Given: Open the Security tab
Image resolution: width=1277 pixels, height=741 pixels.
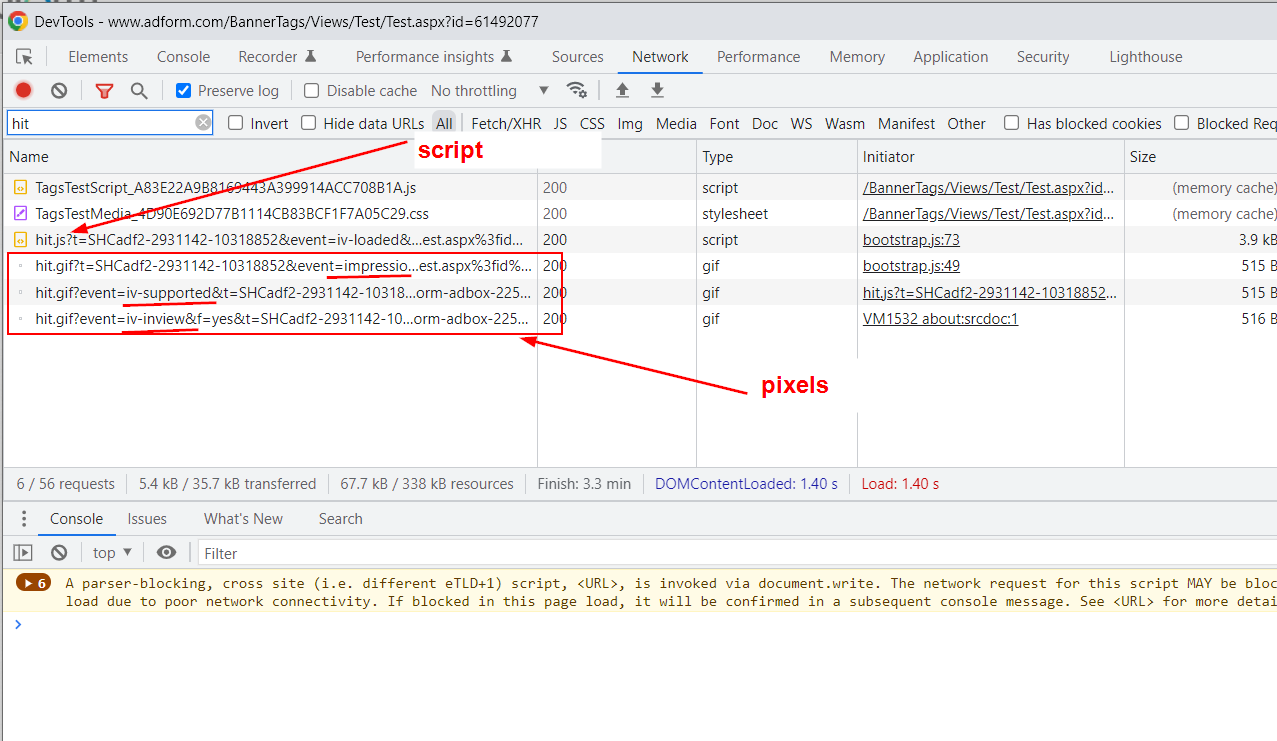Looking at the screenshot, I should point(1043,57).
